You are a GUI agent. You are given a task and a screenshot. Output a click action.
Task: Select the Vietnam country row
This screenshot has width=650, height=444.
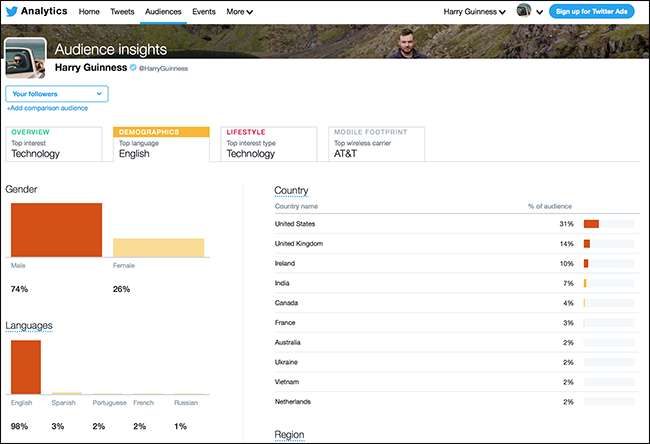[x=456, y=382]
